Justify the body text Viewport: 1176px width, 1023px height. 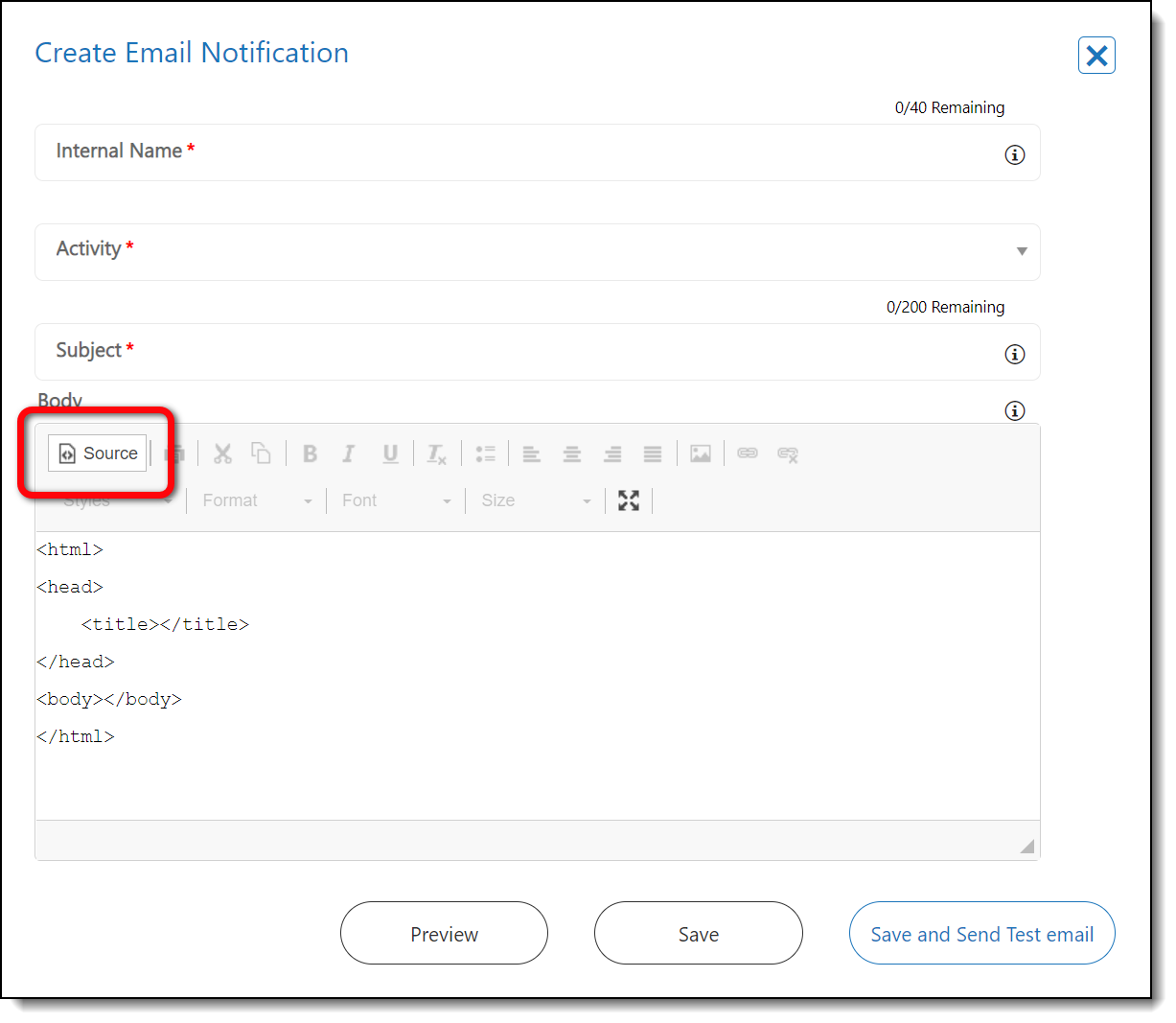click(653, 453)
